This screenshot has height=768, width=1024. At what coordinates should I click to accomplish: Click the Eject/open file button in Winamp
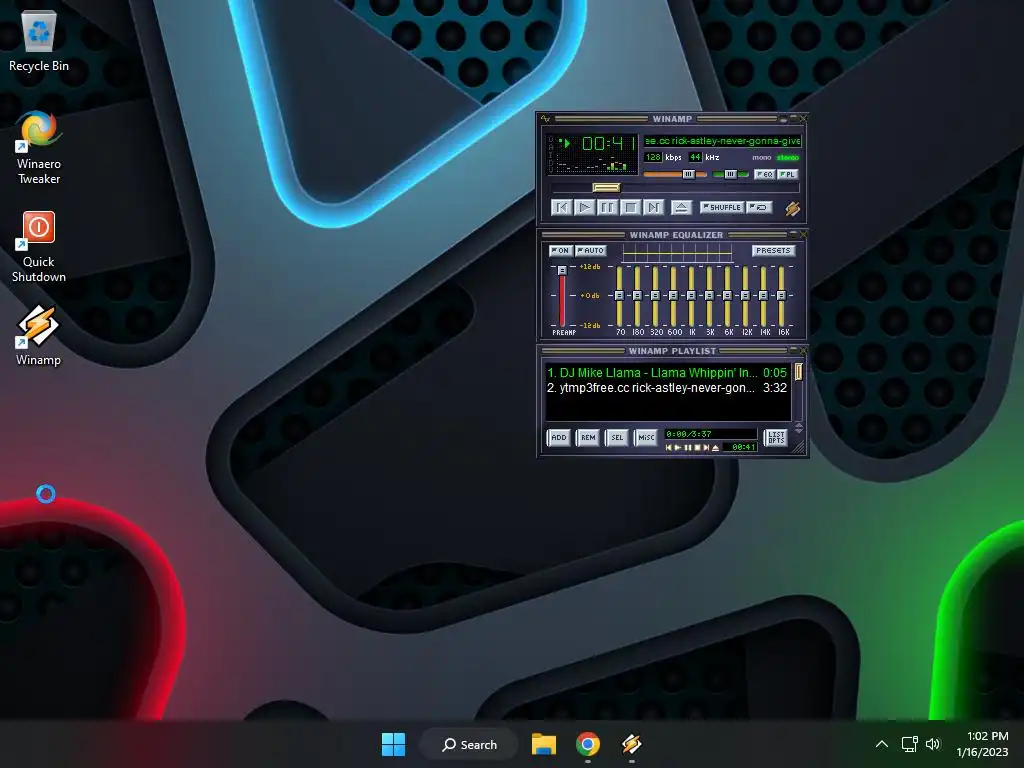[681, 208]
